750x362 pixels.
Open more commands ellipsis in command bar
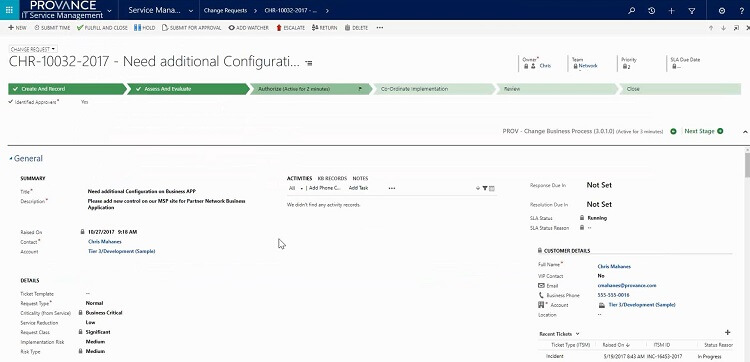pos(380,28)
